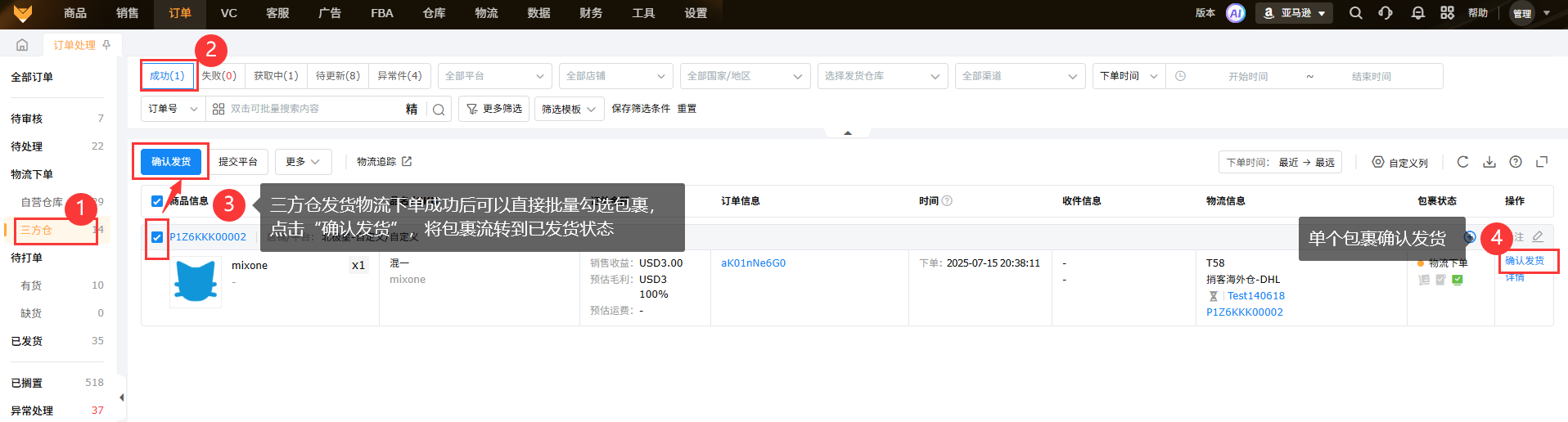This screenshot has height=422, width=1568.
Task: Open the 下单时间 type dropdown
Action: 1129,76
